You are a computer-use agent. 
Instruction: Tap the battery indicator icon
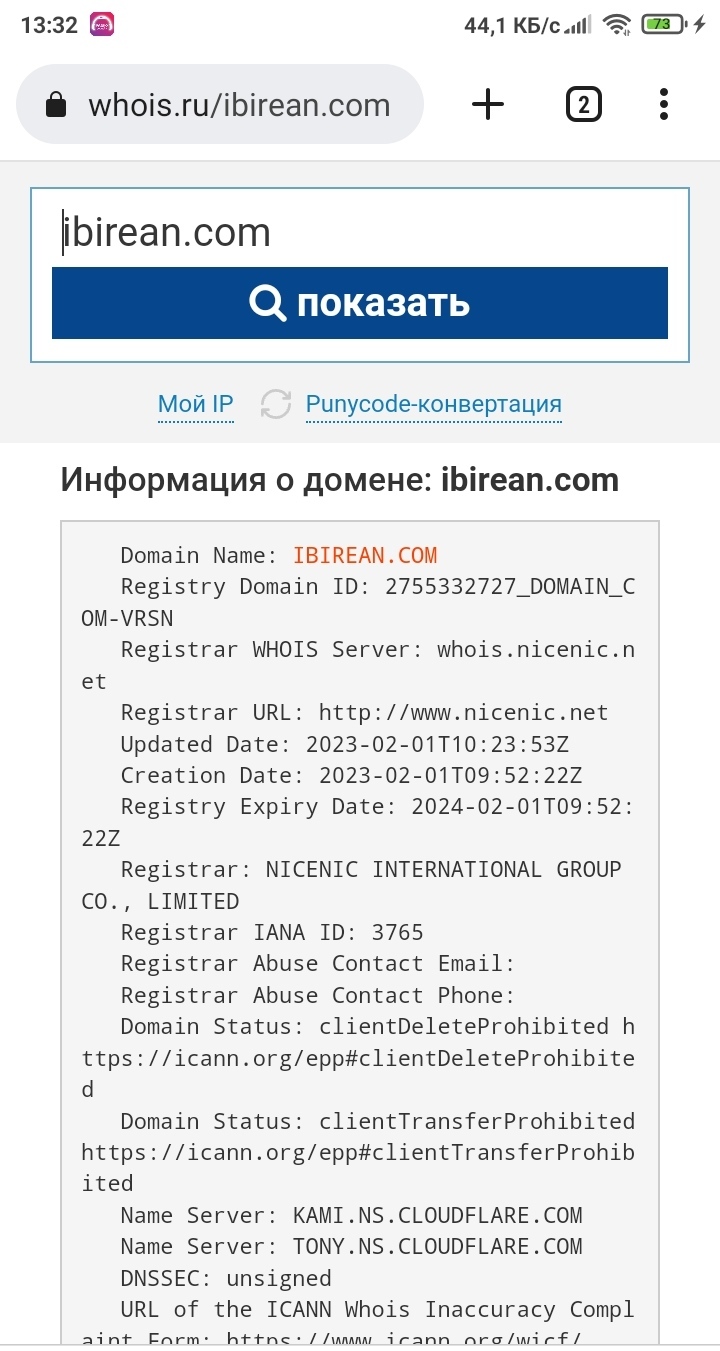tap(664, 24)
